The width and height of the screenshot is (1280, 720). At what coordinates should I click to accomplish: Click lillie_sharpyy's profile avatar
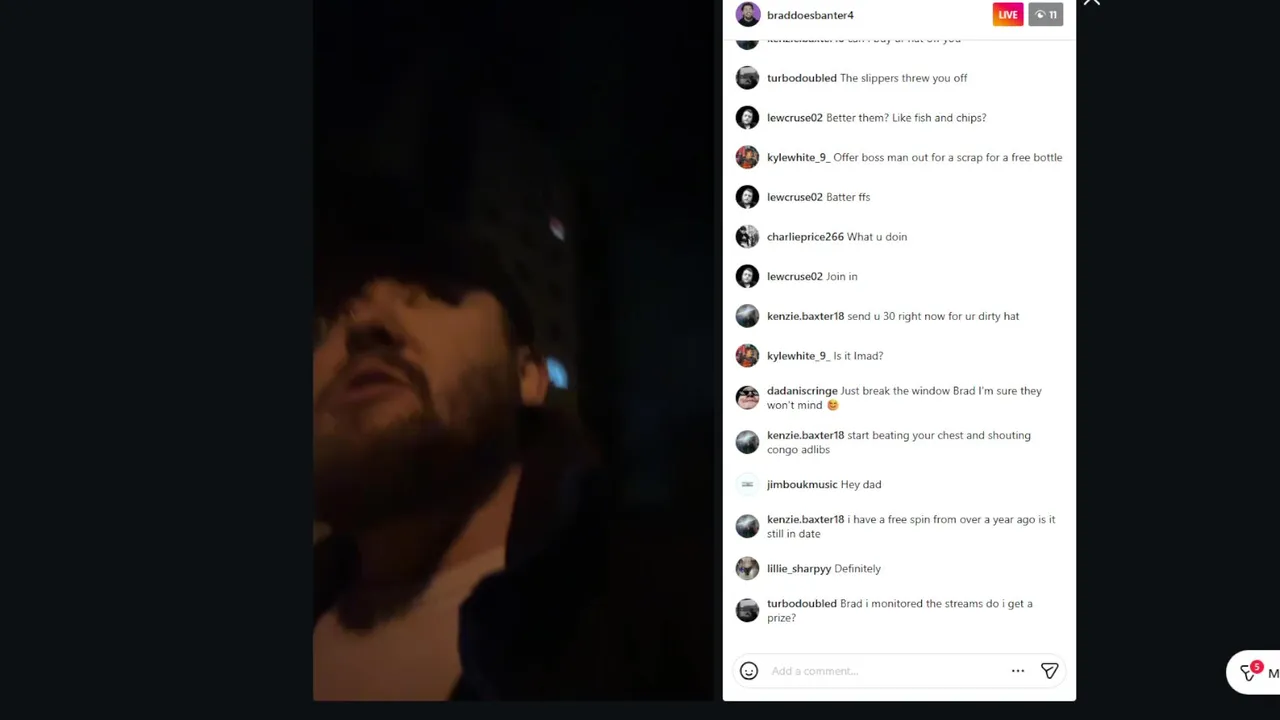tap(747, 569)
